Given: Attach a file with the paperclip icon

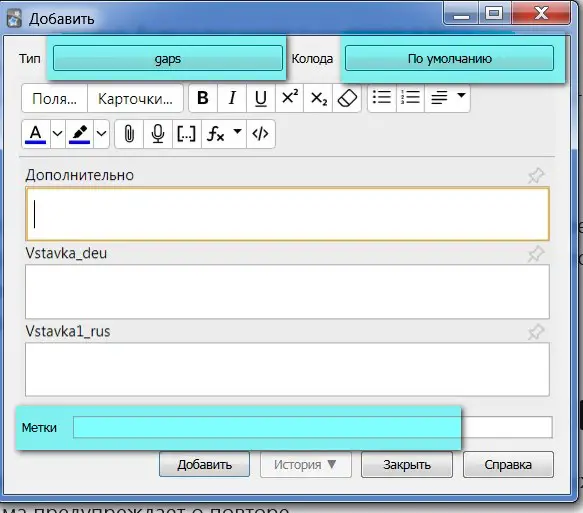Looking at the screenshot, I should point(129,134).
